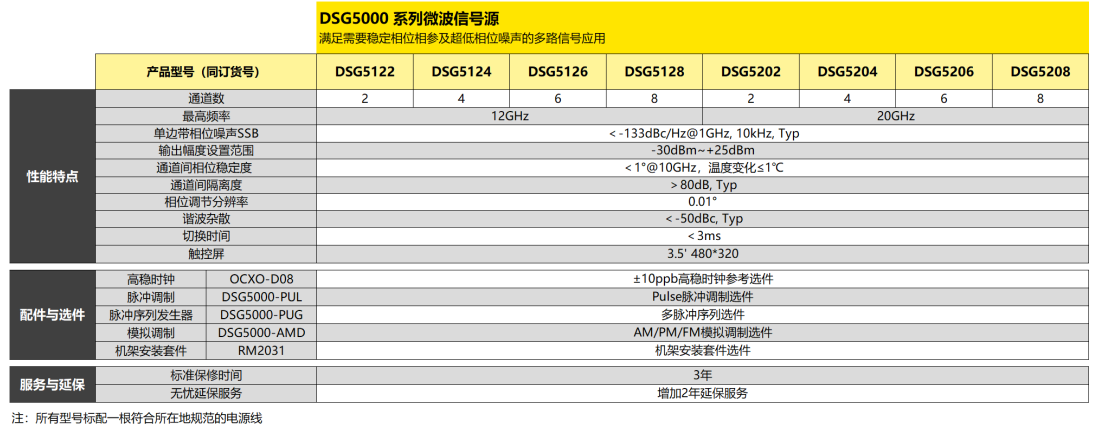The height and width of the screenshot is (434, 1099).
Task: Click the 20GHz frequency cell
Action: point(896,116)
